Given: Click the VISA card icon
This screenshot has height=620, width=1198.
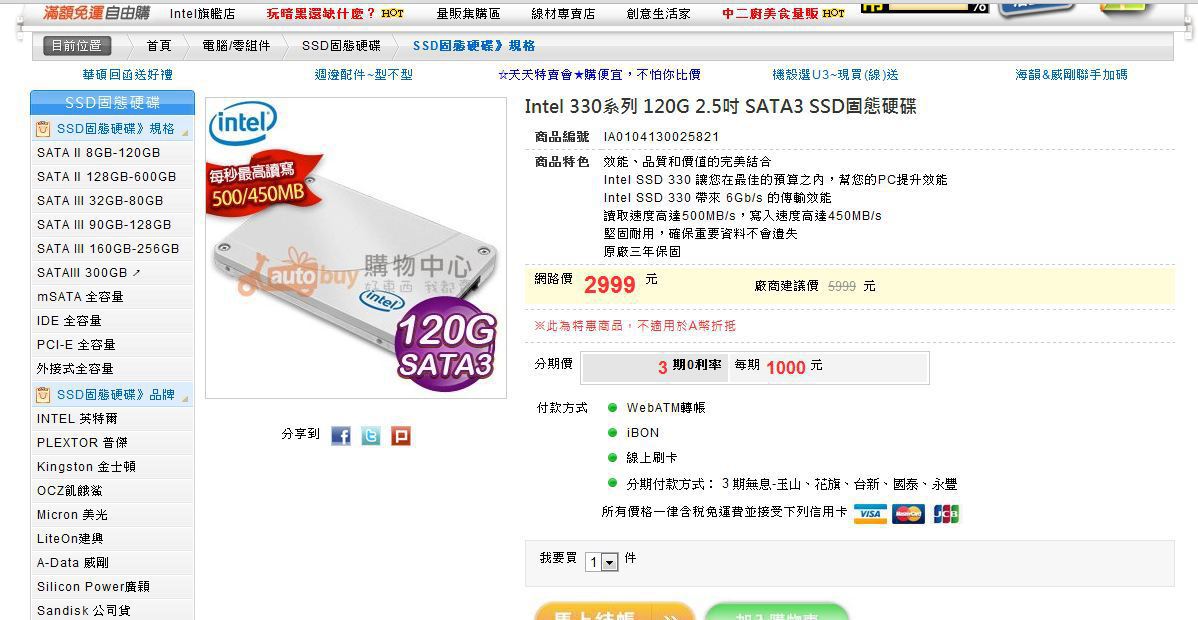Looking at the screenshot, I should coord(869,514).
